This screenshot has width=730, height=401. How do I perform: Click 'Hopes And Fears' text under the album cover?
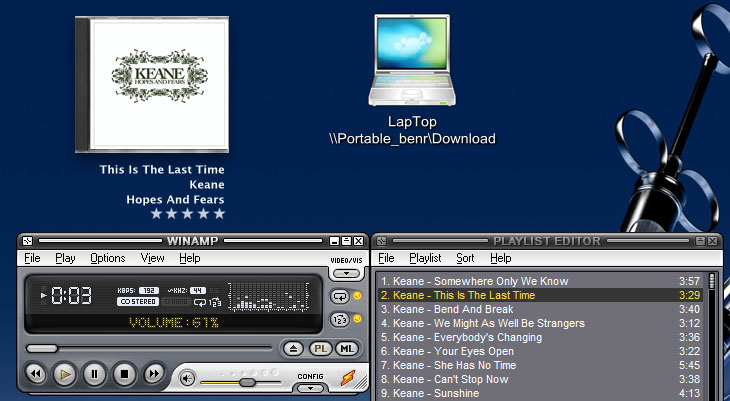(175, 200)
